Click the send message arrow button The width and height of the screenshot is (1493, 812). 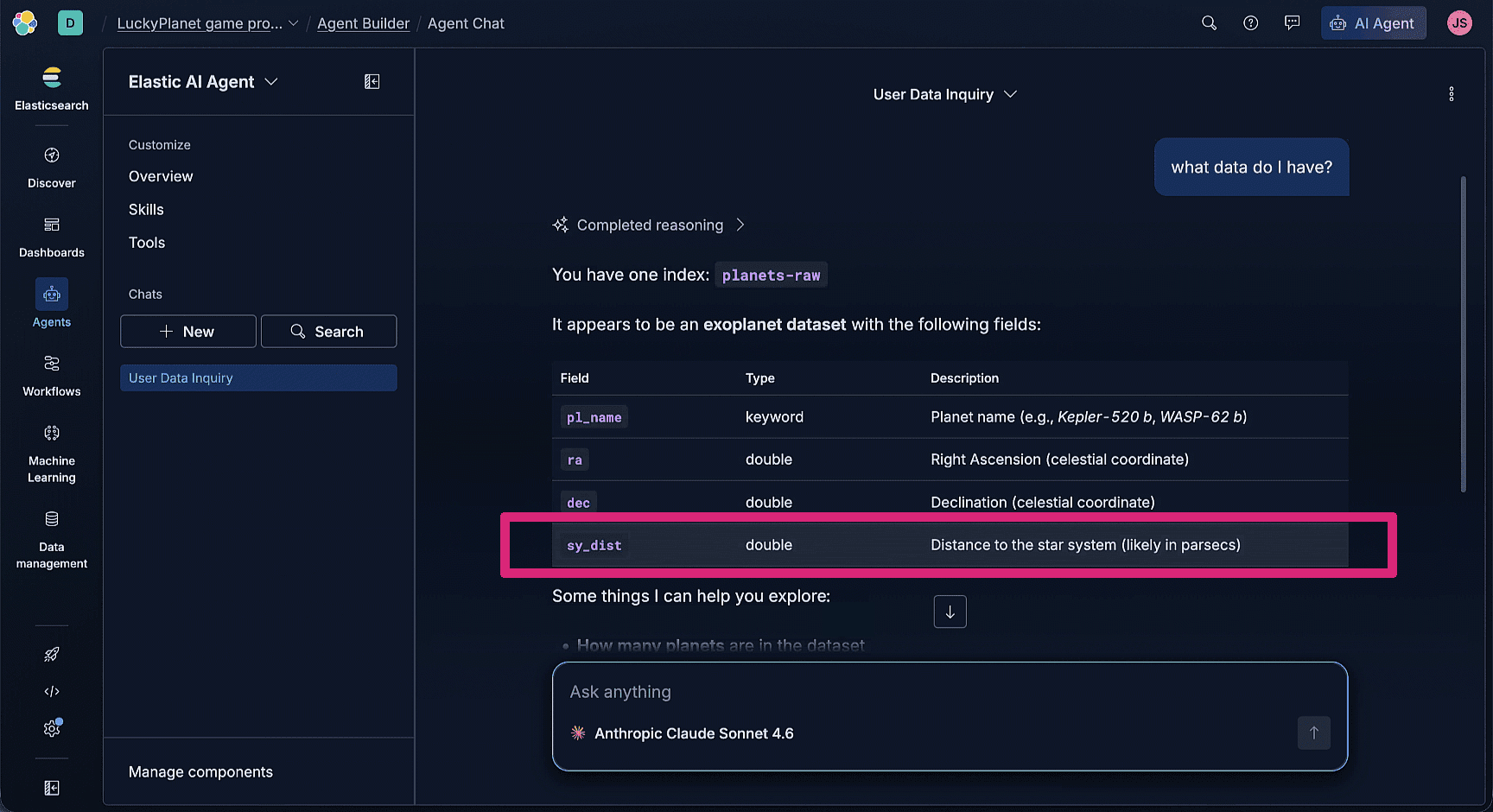pos(1313,733)
